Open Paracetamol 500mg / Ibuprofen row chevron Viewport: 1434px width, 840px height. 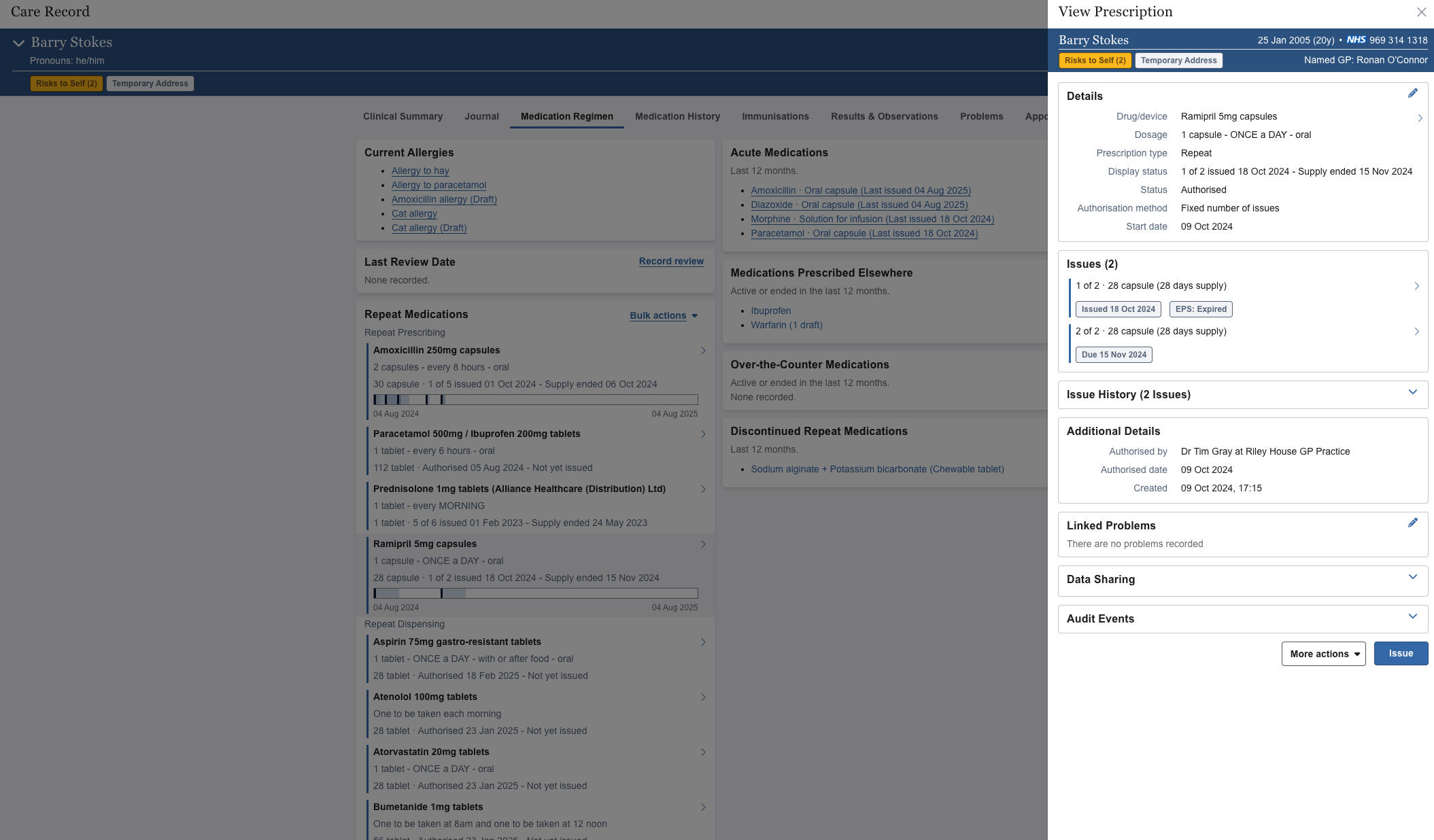coord(703,434)
